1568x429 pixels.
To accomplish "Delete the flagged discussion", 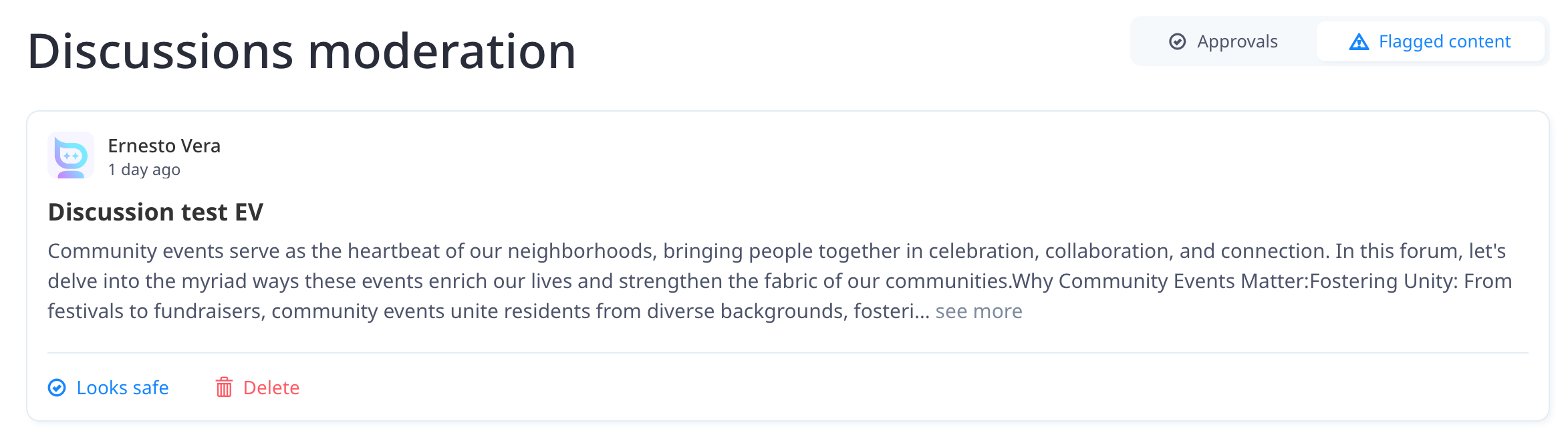I will tap(257, 388).
